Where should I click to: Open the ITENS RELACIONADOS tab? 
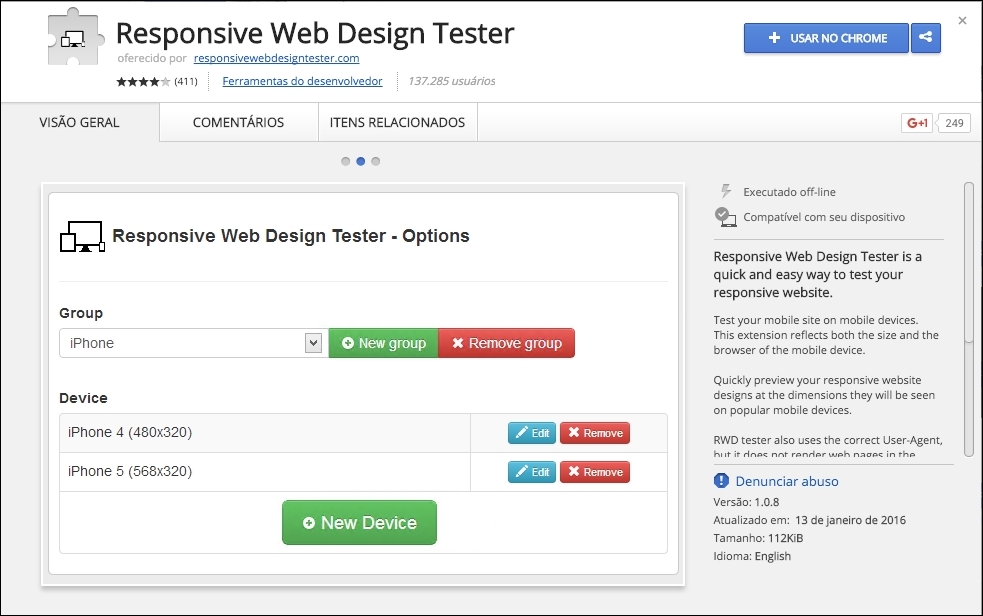pos(396,121)
